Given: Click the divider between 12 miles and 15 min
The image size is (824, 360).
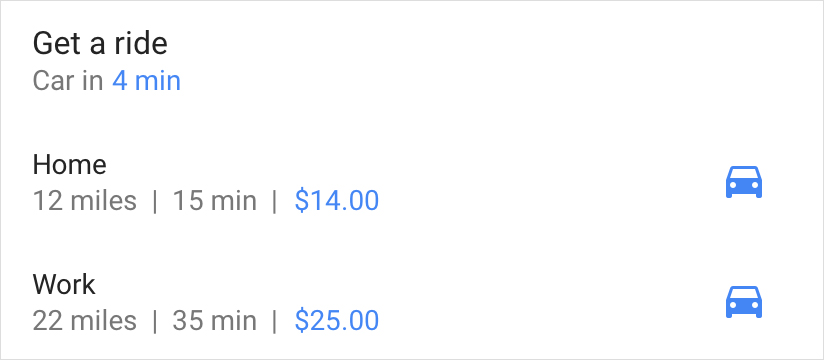Looking at the screenshot, I should coord(154,201).
